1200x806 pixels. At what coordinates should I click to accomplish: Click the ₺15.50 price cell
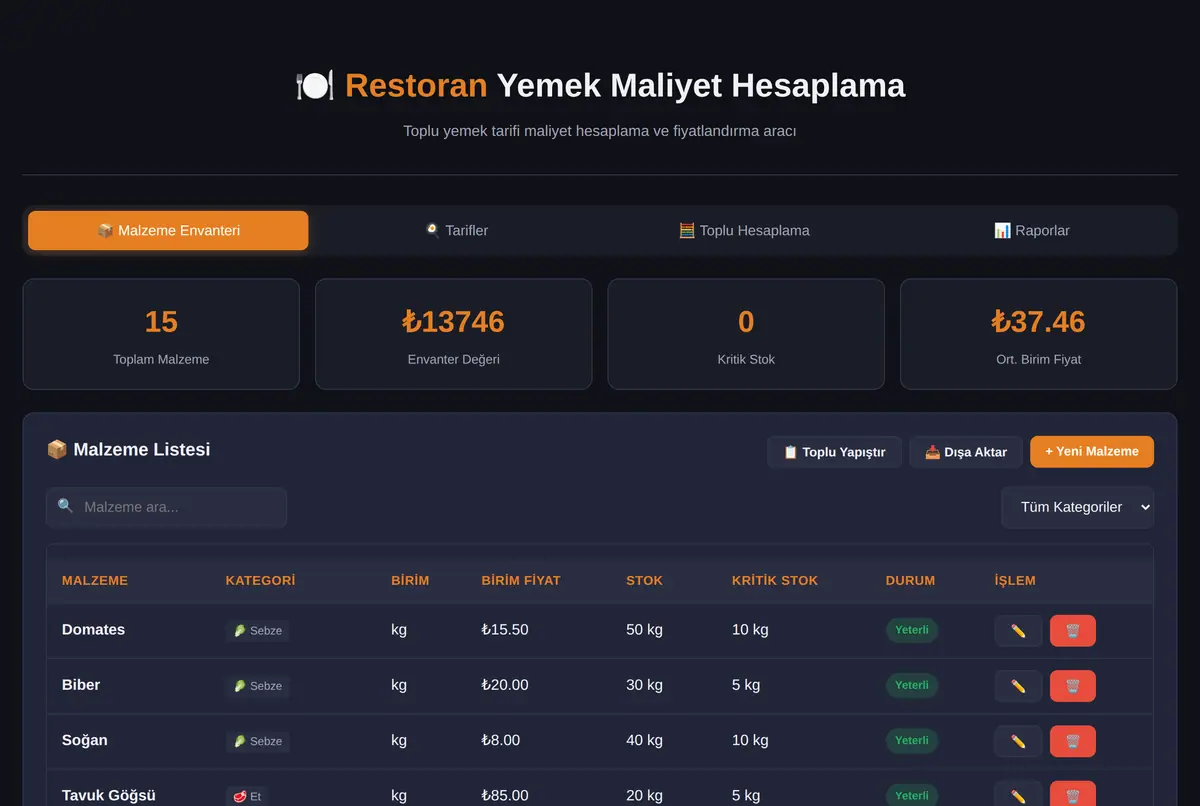(x=505, y=630)
